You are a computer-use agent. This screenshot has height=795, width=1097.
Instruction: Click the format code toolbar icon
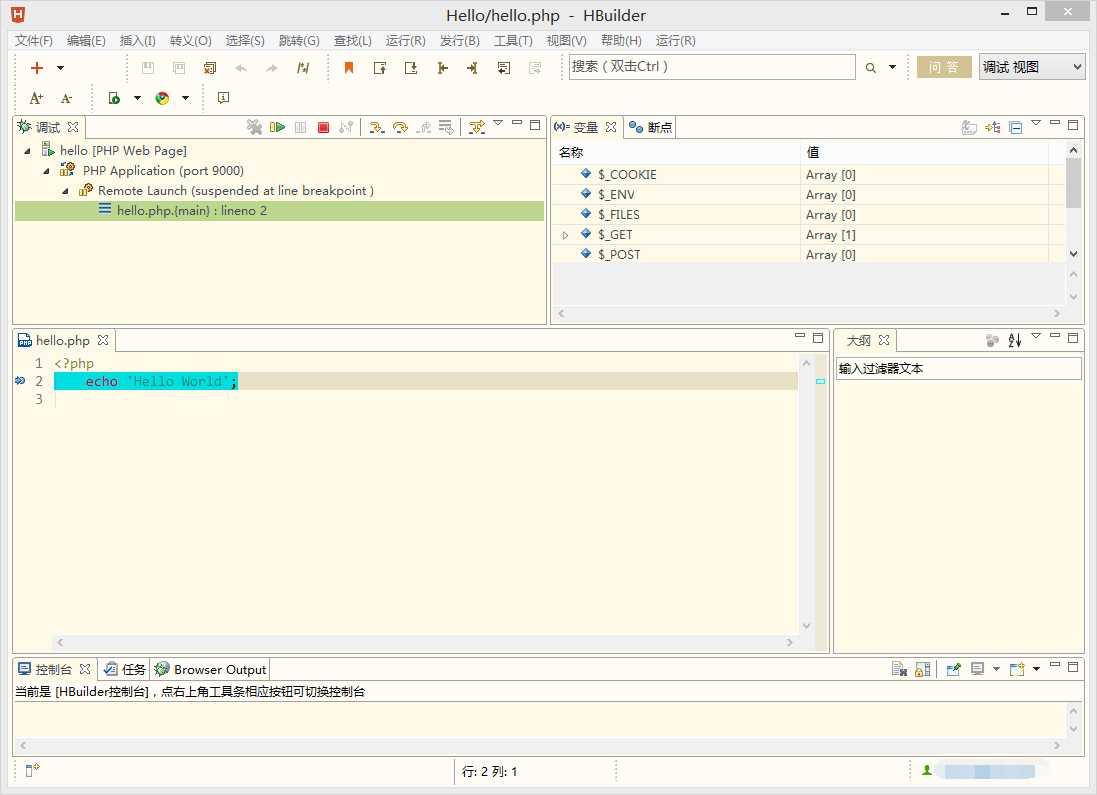(x=302, y=68)
